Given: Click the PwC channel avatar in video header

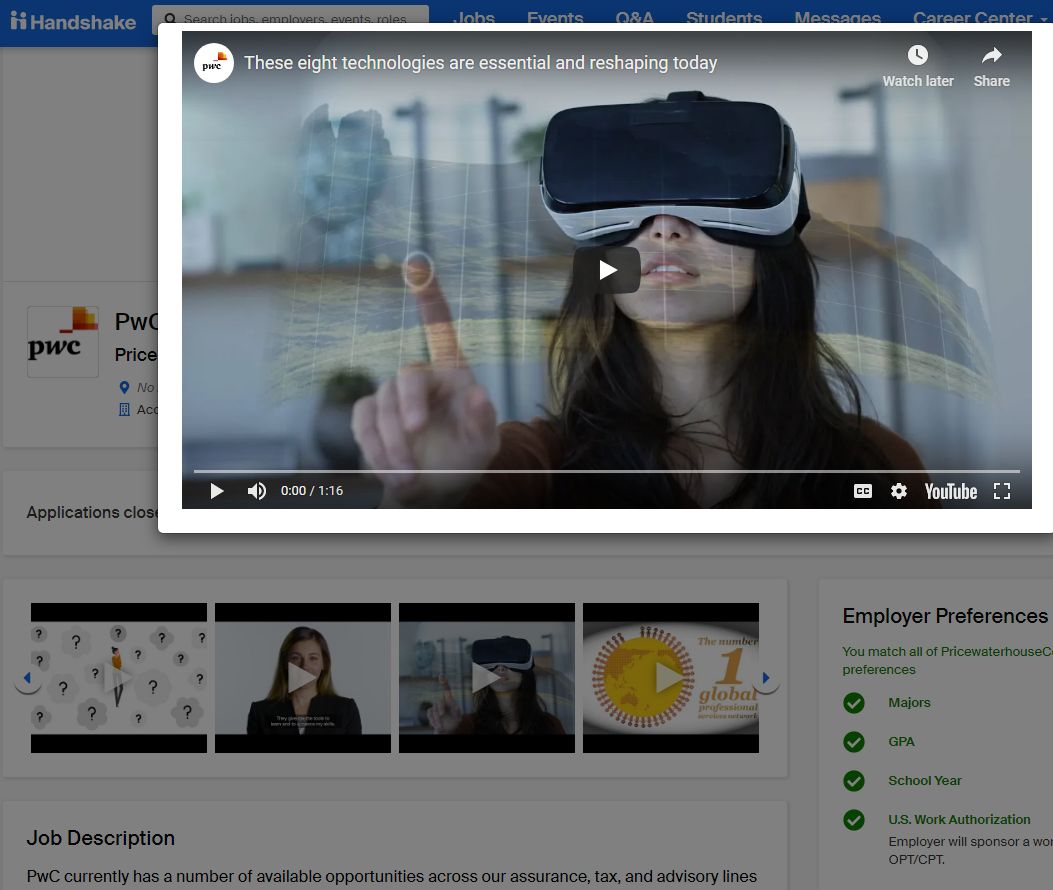Looking at the screenshot, I should [x=213, y=63].
